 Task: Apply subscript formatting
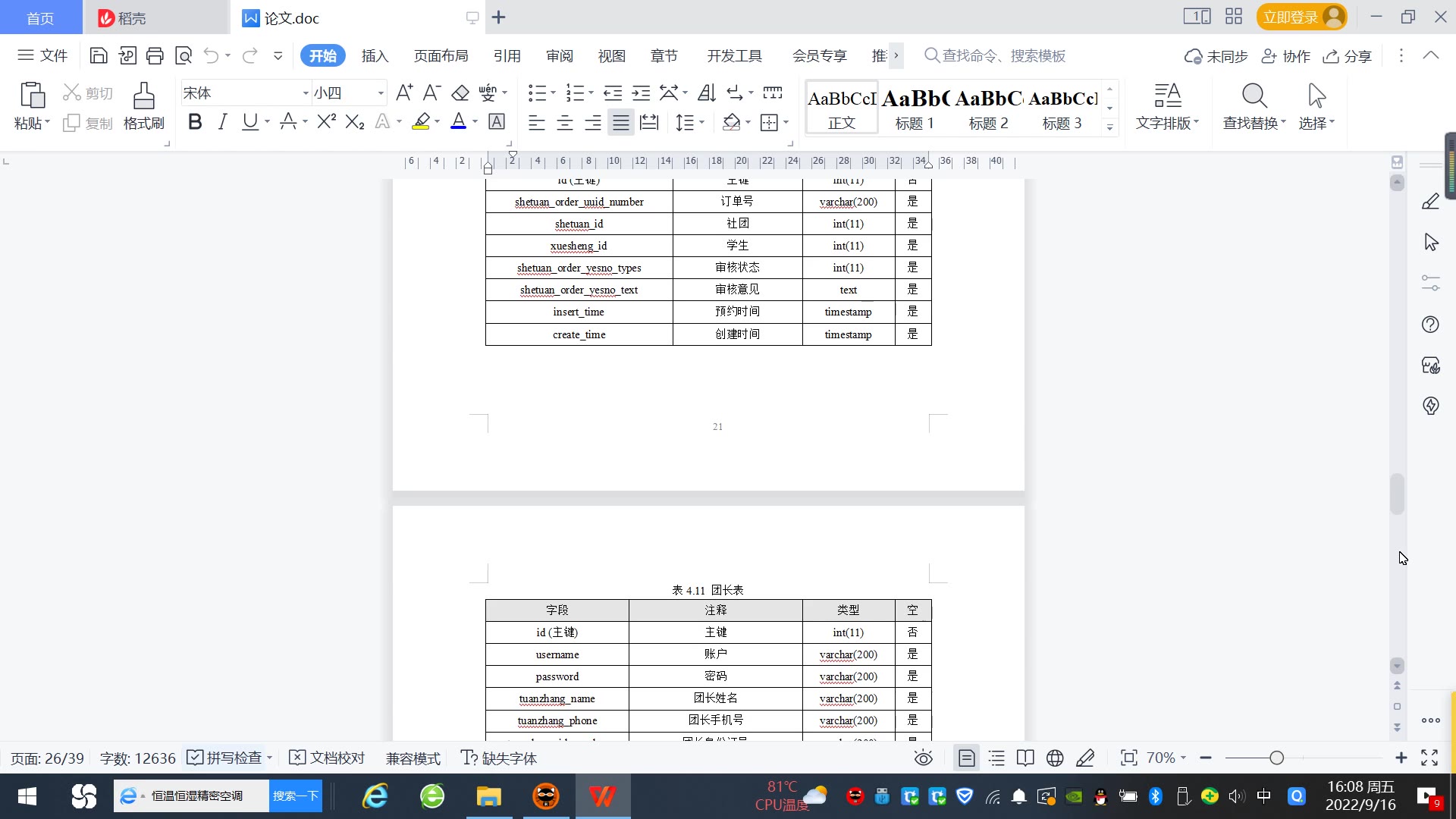point(355,121)
